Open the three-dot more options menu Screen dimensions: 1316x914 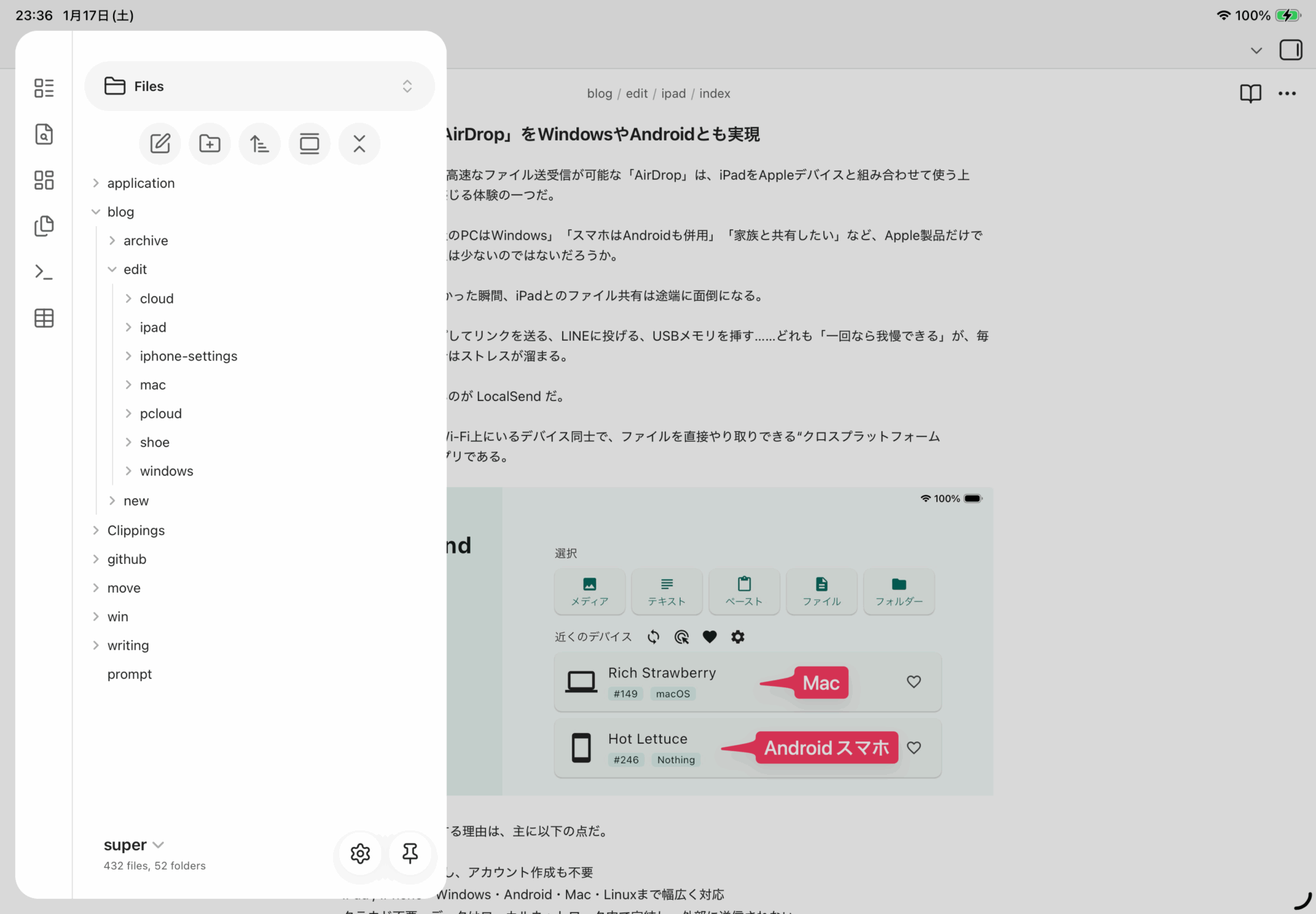[x=1287, y=93]
